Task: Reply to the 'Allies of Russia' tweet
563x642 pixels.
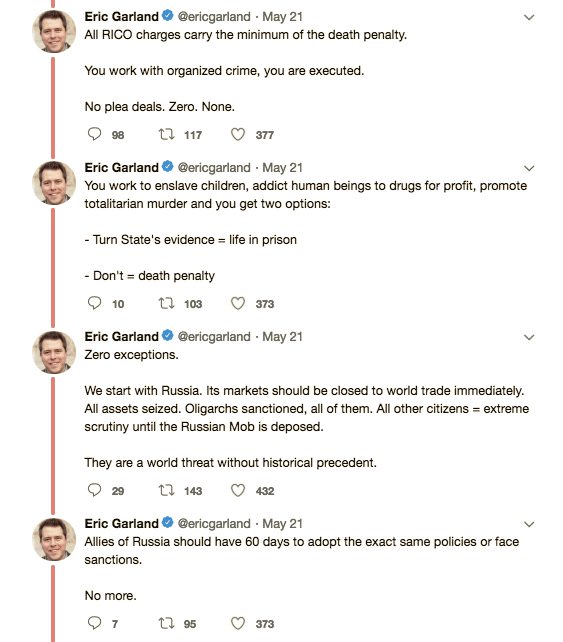Action: point(95,623)
